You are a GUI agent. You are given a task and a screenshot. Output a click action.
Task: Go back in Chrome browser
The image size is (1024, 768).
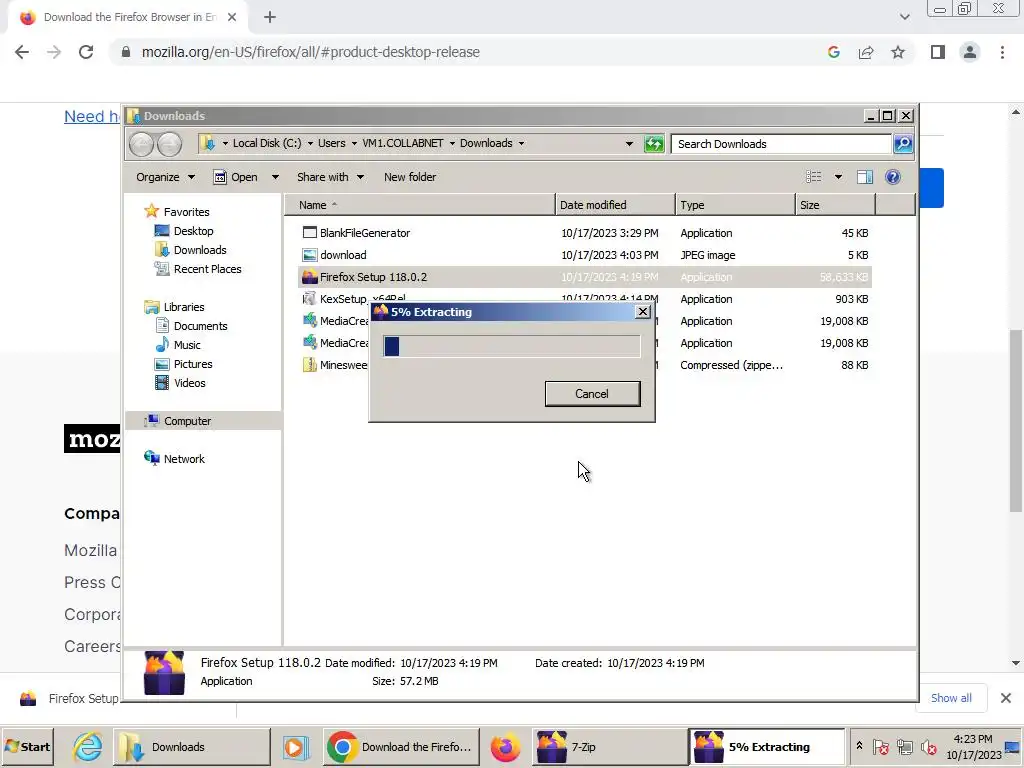click(x=22, y=52)
